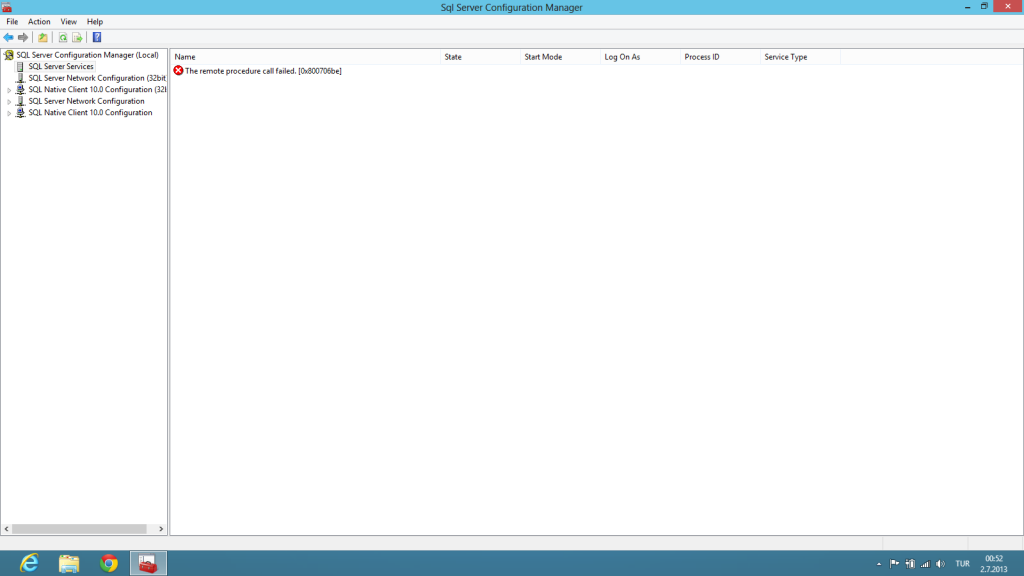Open the File menu
The image size is (1024, 576).
coord(12,22)
